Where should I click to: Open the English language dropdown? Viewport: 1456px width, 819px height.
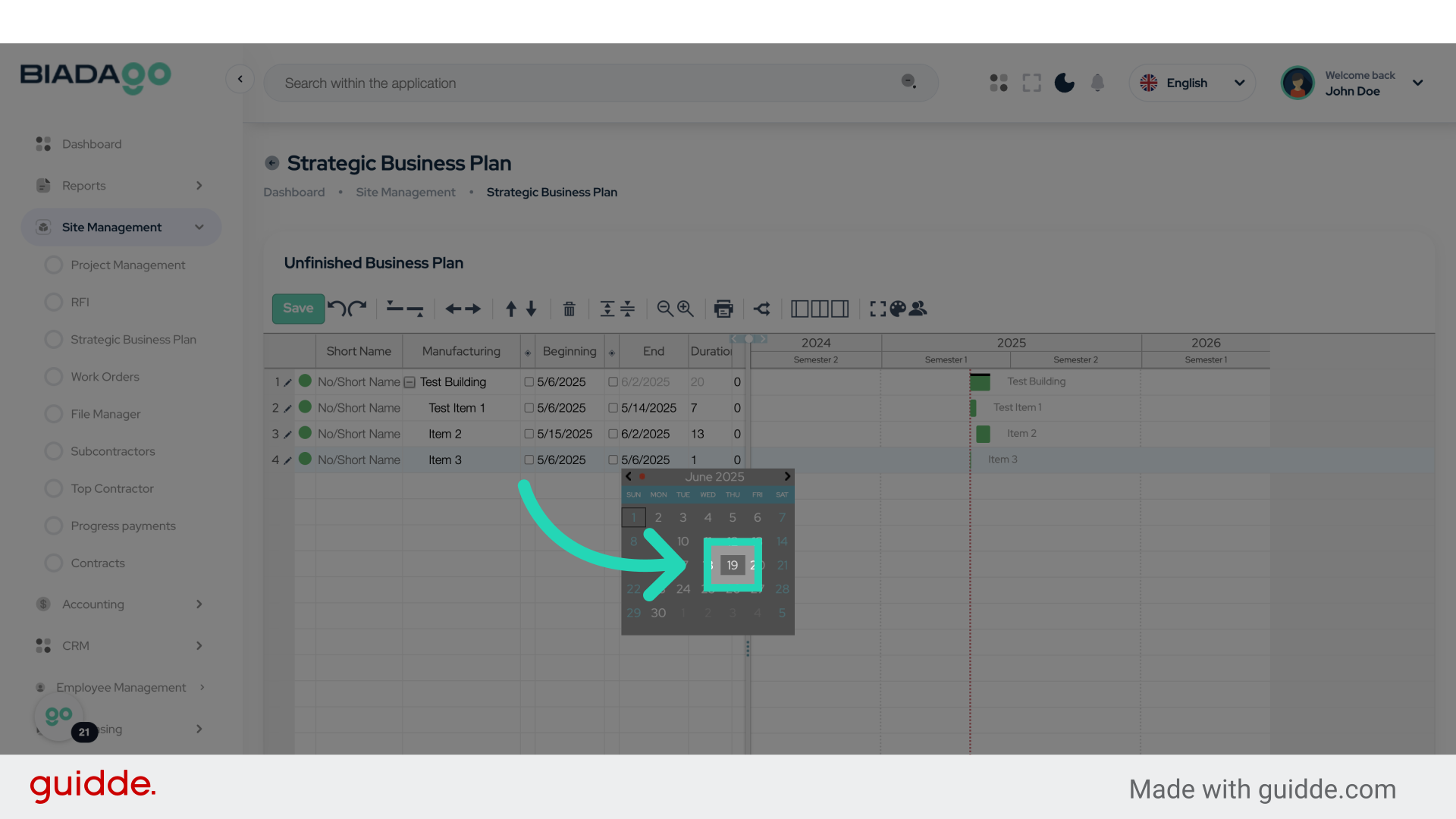[x=1191, y=83]
